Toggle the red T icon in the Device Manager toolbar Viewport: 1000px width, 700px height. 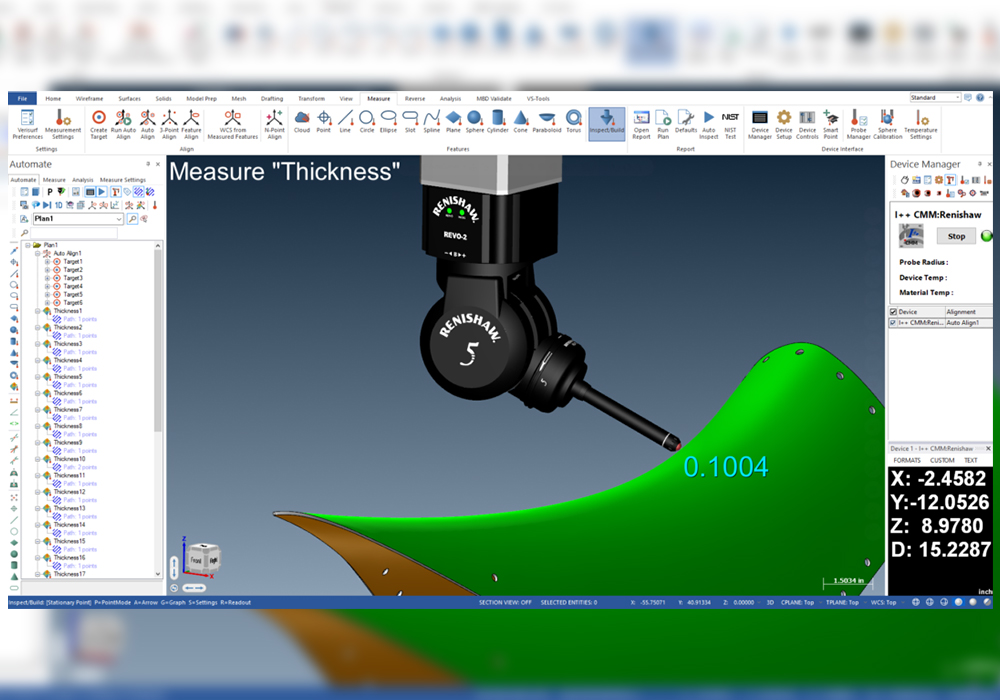950,180
